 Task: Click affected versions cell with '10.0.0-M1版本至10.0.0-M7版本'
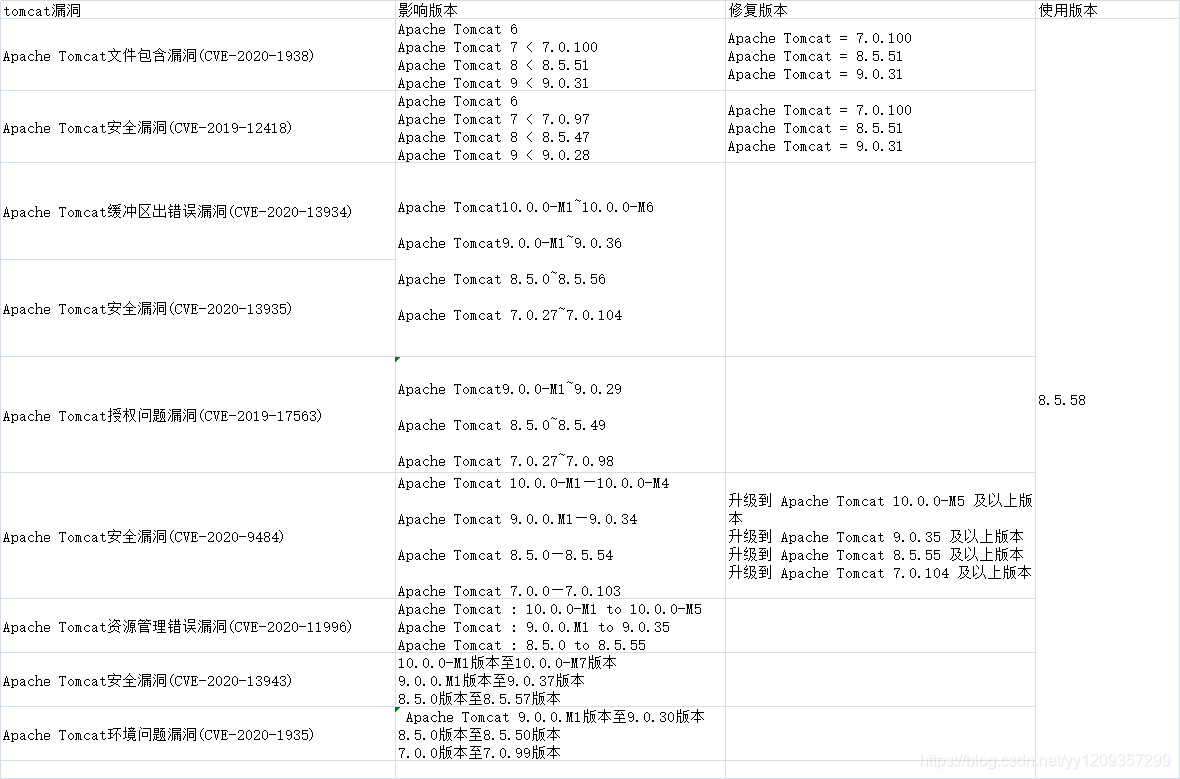point(561,680)
